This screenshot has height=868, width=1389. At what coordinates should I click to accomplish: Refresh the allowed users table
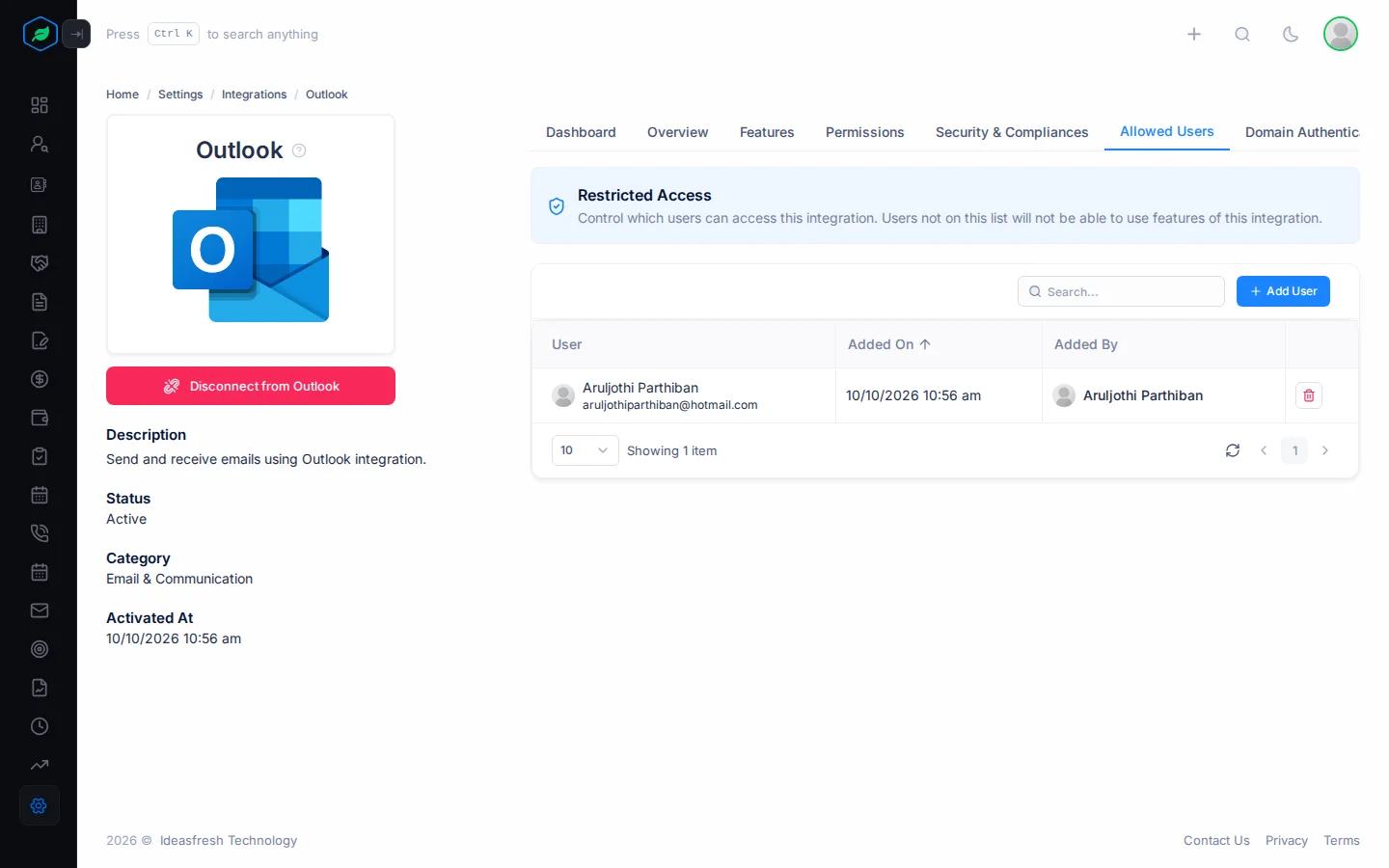coord(1233,450)
